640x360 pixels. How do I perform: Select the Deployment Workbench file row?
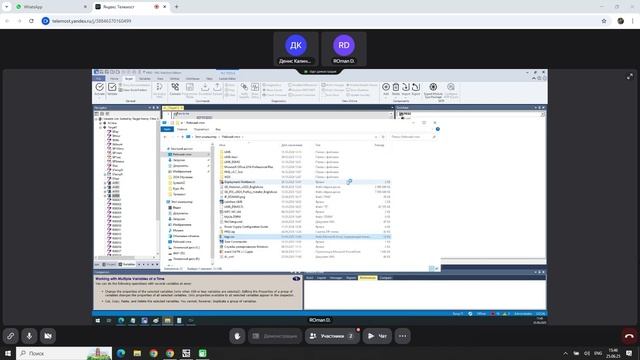point(304,182)
